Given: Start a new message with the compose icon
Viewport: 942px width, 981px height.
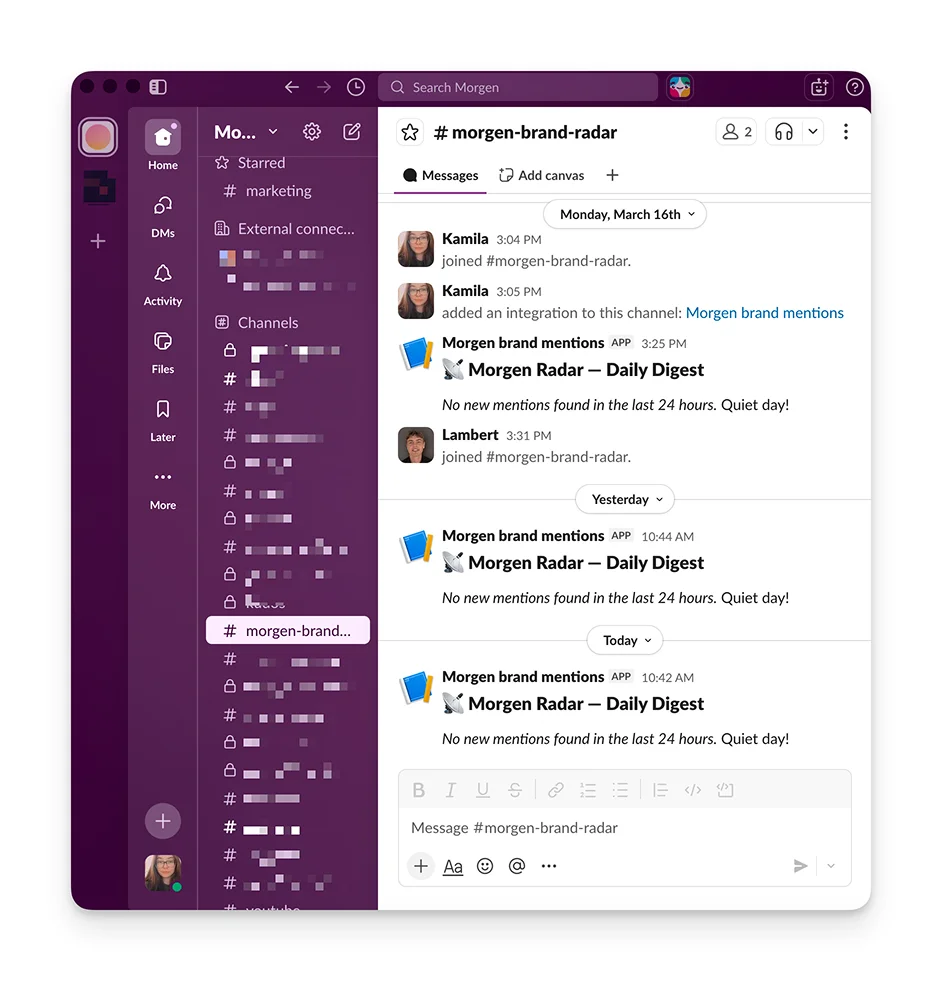Looking at the screenshot, I should pyautogui.click(x=351, y=131).
